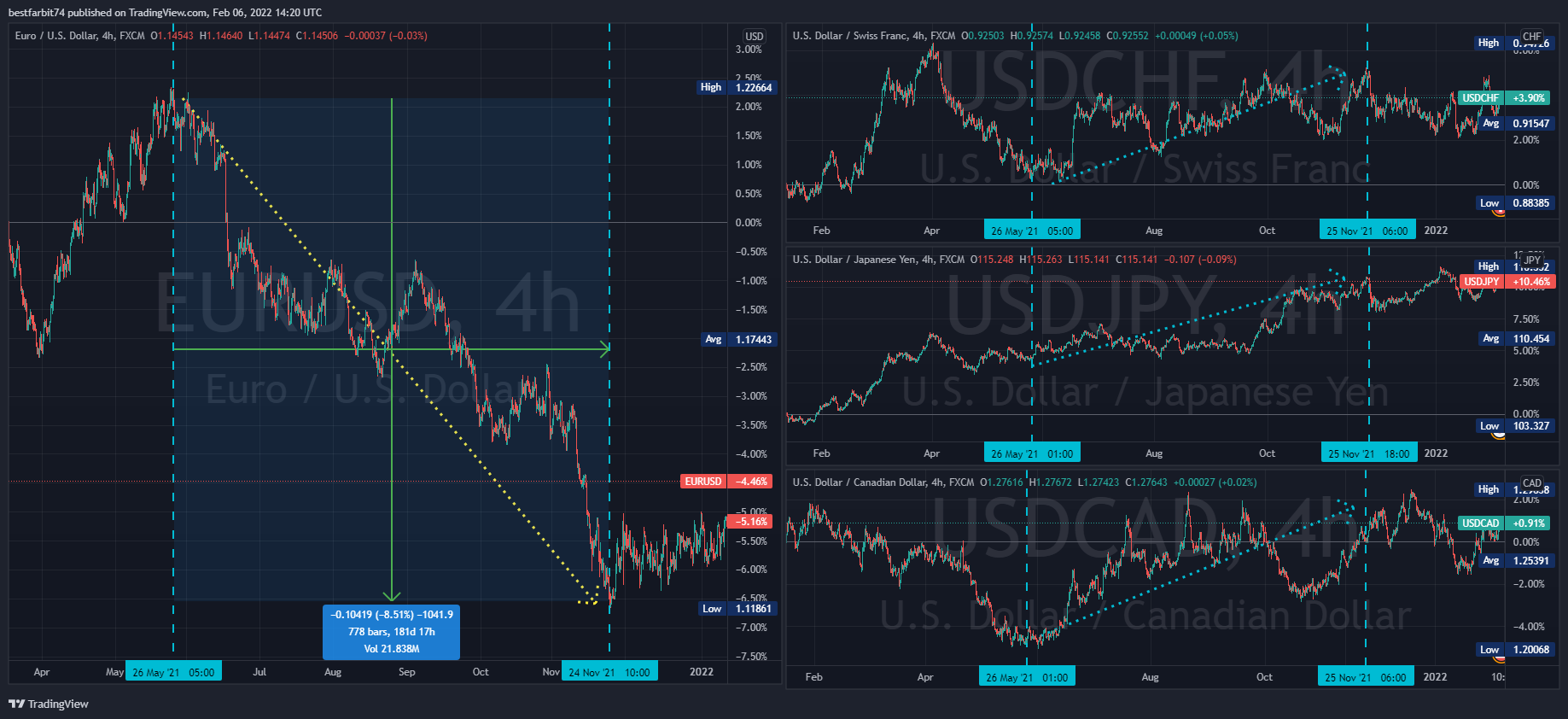Click the 'Feb' label on the USDCAD time axis
1568x719 pixels.
point(814,677)
